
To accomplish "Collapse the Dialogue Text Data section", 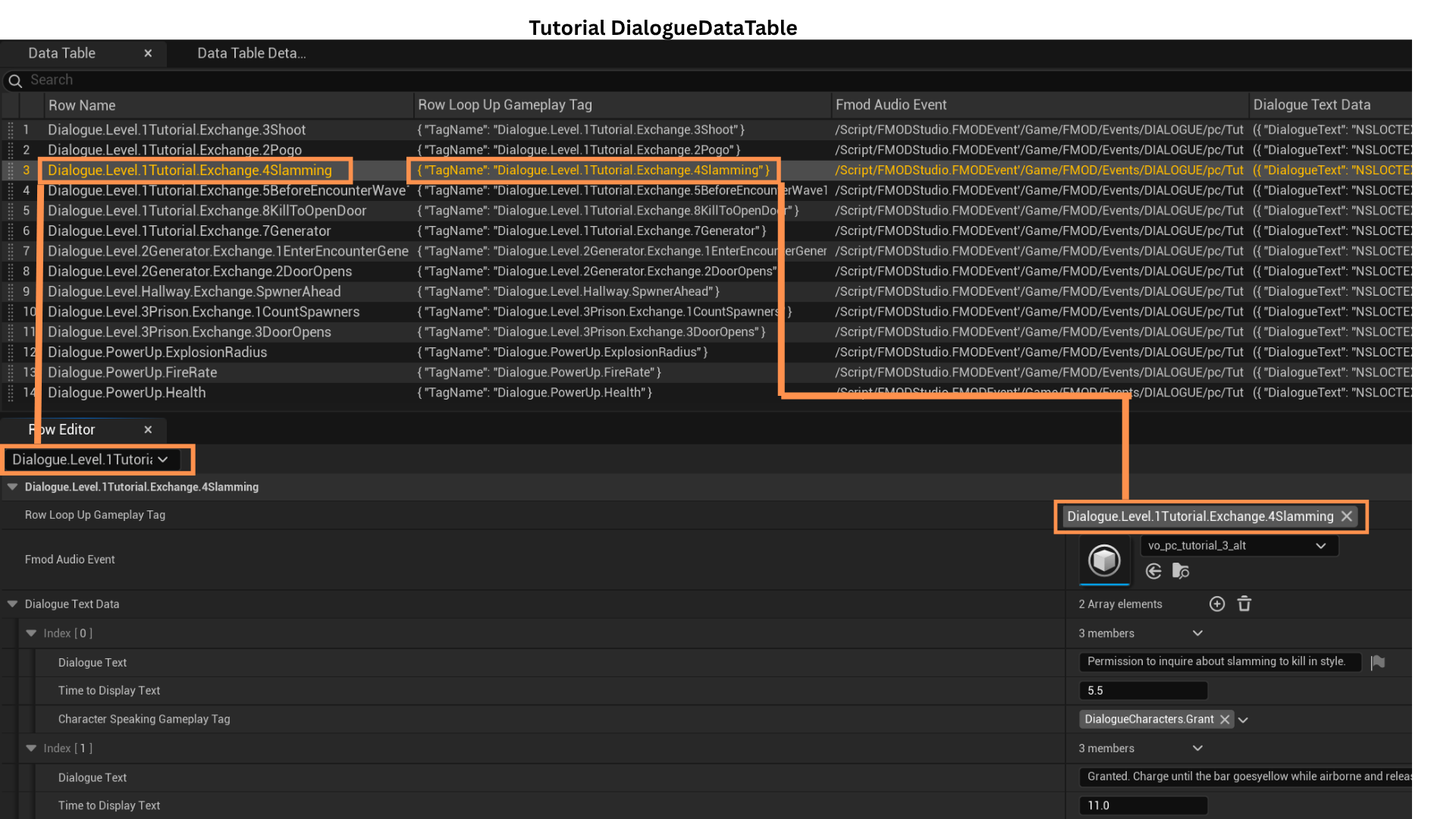I will coord(12,604).
